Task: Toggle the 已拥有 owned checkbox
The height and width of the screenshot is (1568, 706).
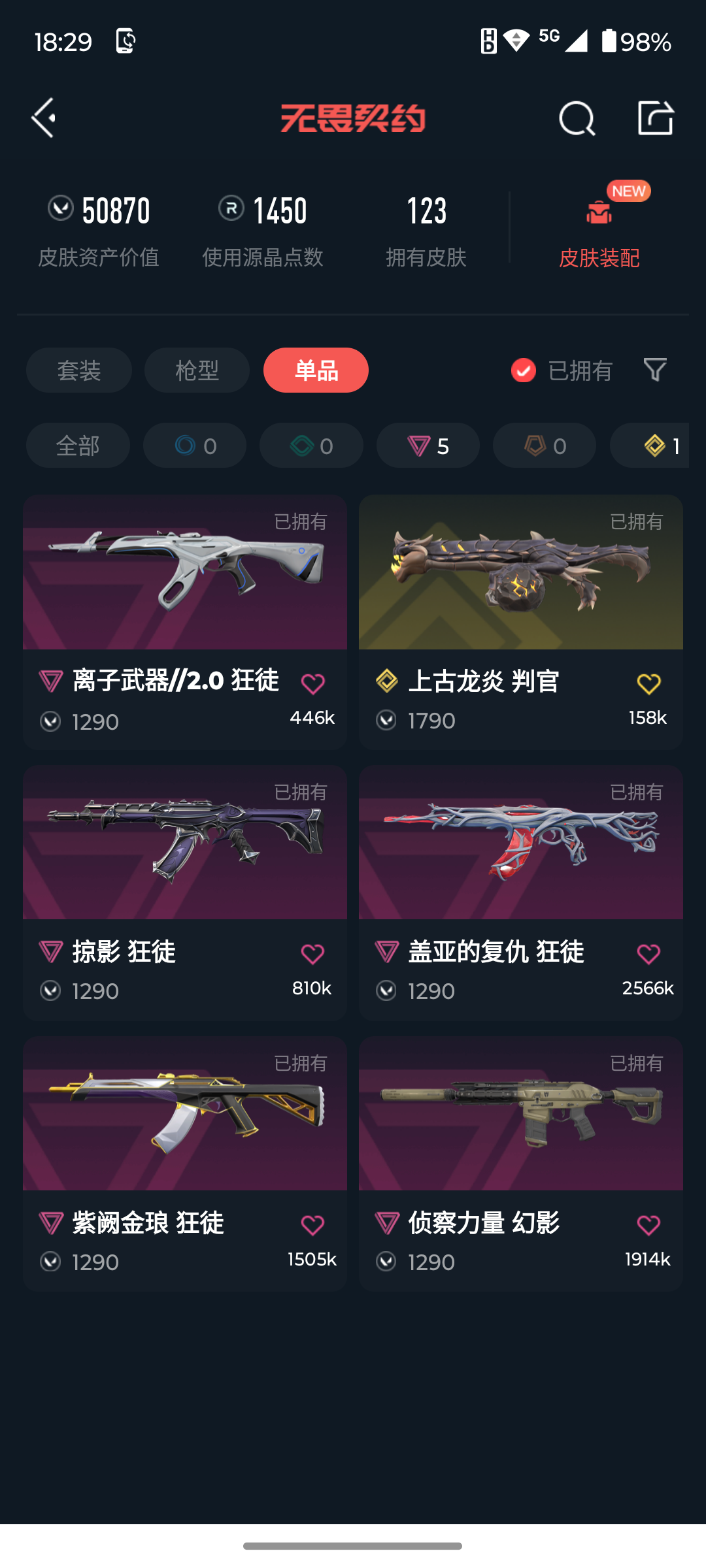Action: pos(523,370)
